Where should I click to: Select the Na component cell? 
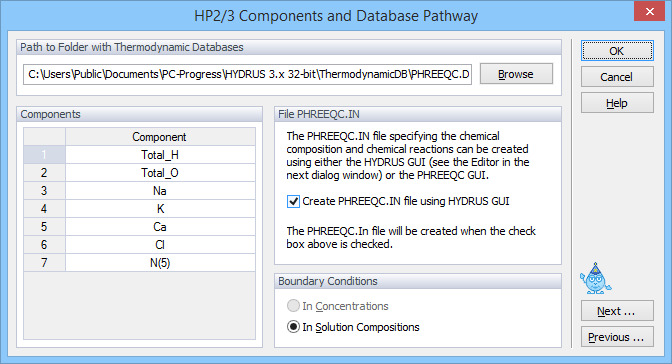click(x=160, y=191)
